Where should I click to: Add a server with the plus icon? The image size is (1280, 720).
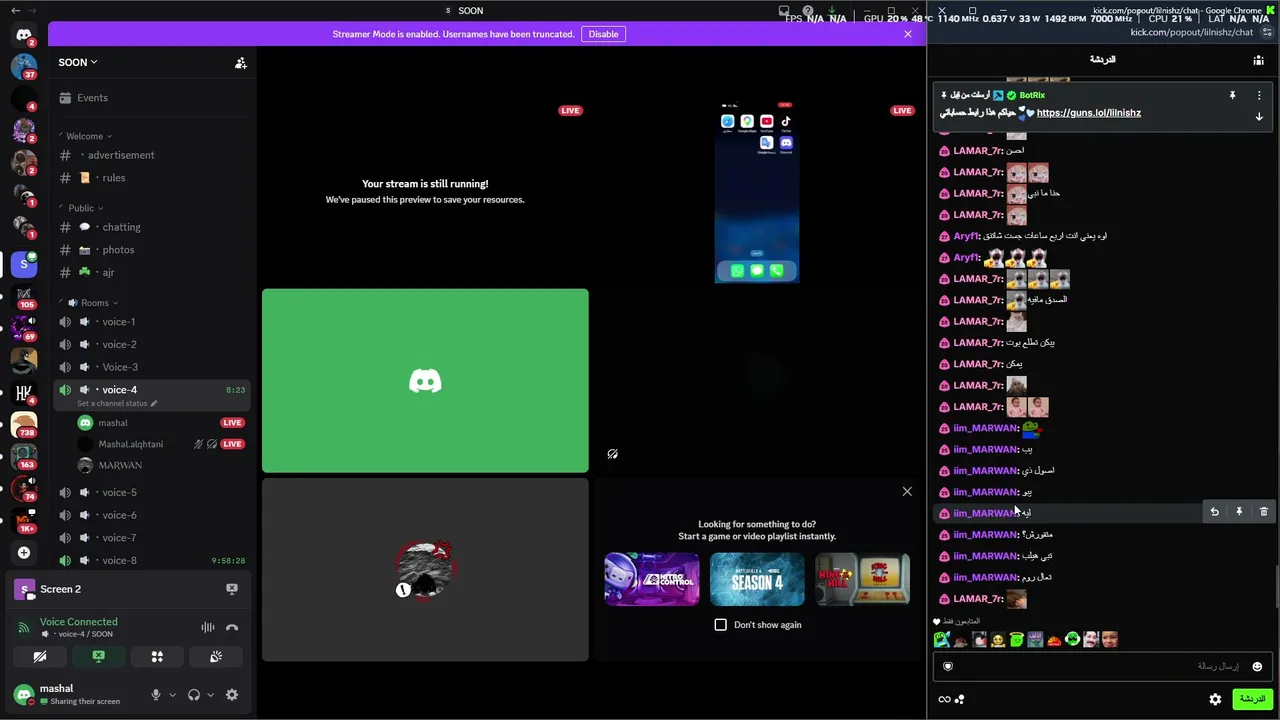click(24, 552)
